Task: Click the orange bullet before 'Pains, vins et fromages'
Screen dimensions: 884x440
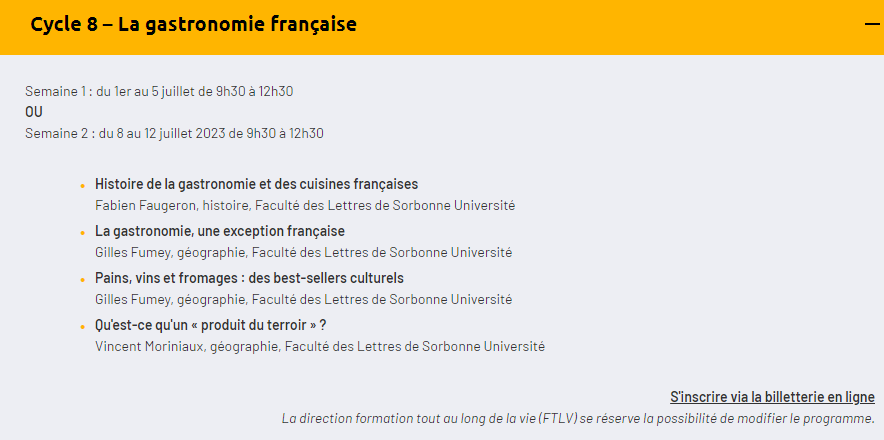Action: (83, 279)
